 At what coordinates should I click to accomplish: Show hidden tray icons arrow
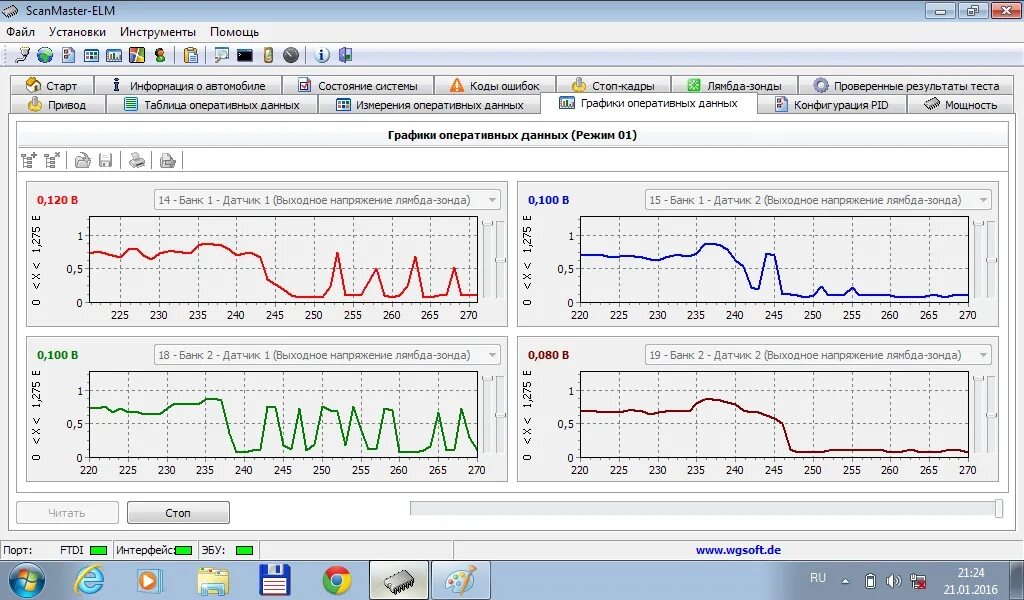point(845,580)
